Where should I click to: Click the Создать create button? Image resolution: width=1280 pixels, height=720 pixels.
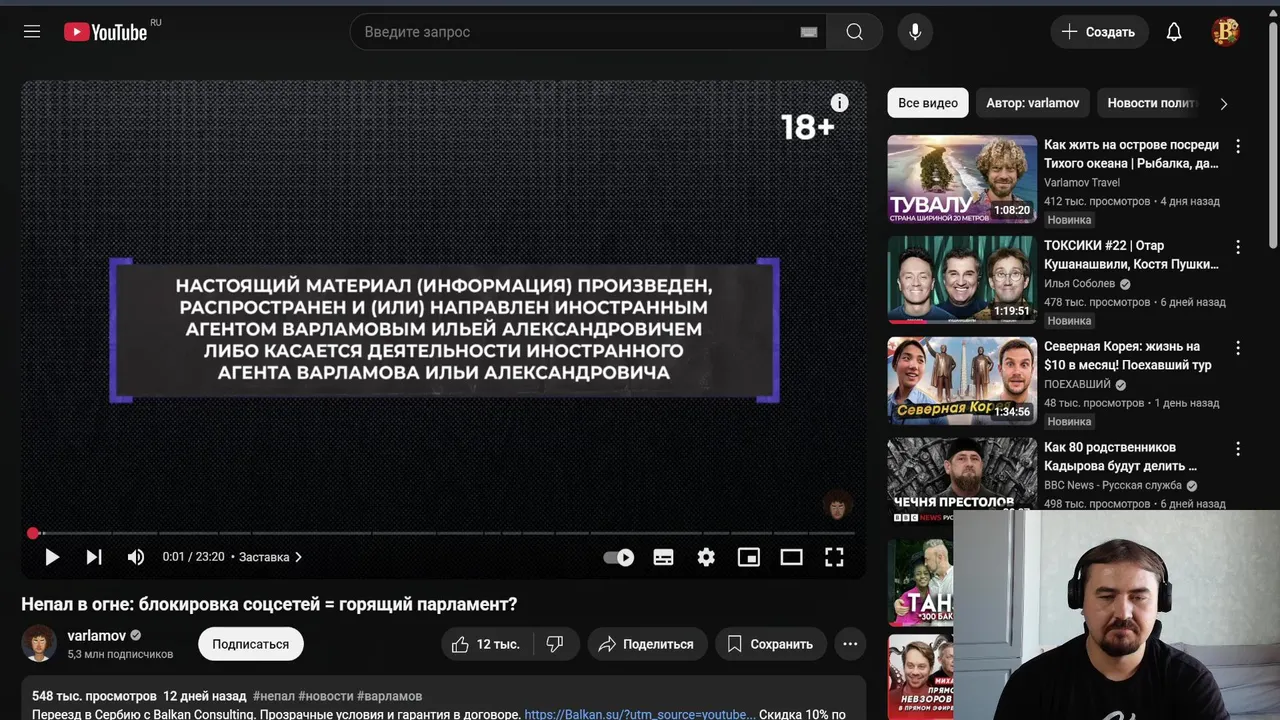1098,32
